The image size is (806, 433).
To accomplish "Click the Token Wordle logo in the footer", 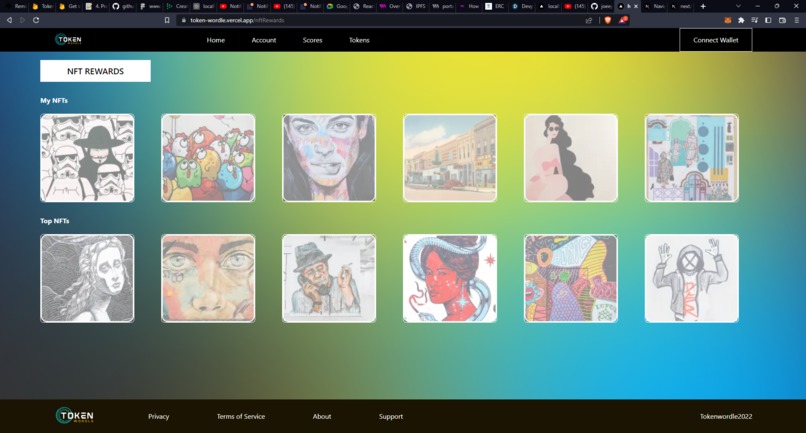I will (75, 416).
